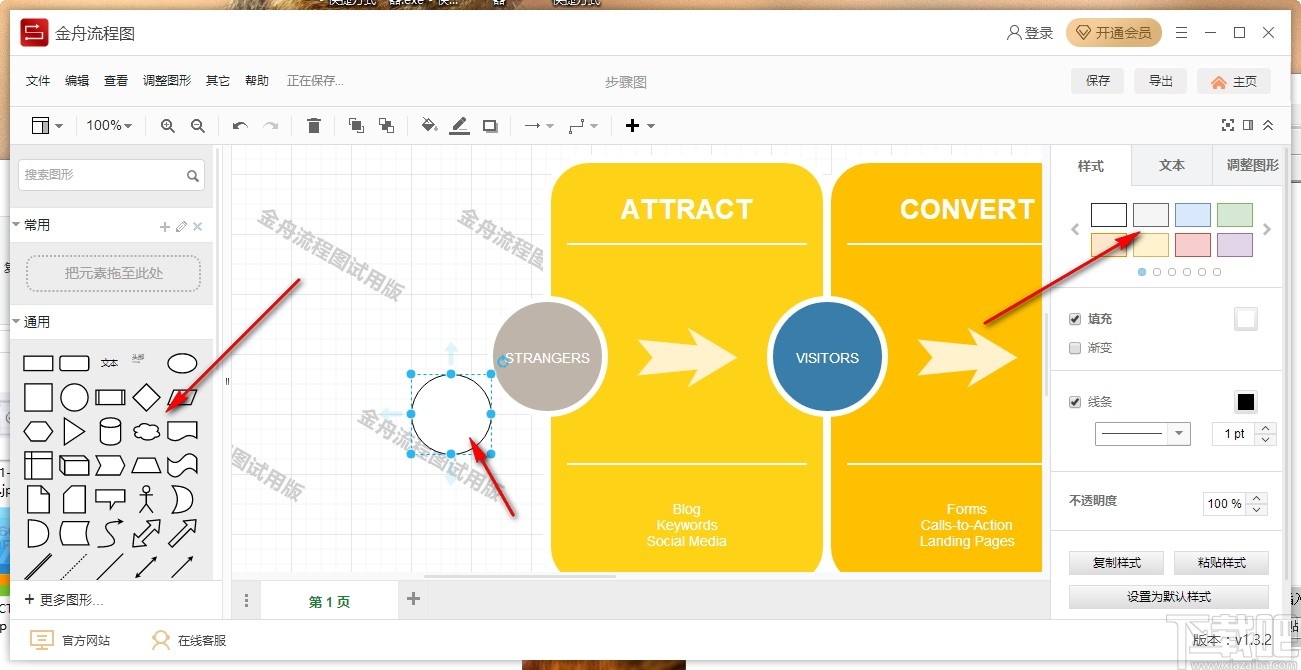Open the line color pencil tool

459,126
